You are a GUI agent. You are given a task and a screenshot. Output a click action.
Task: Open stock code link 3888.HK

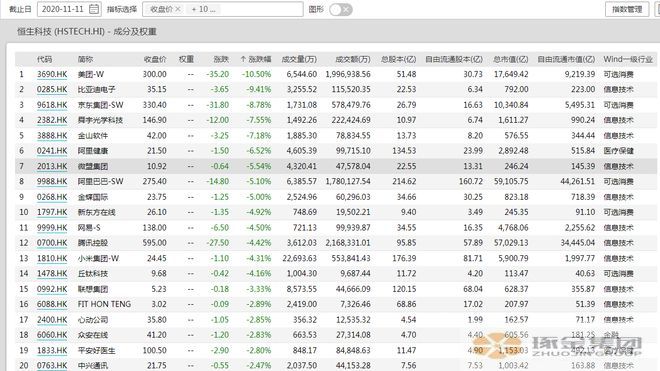click(52, 136)
